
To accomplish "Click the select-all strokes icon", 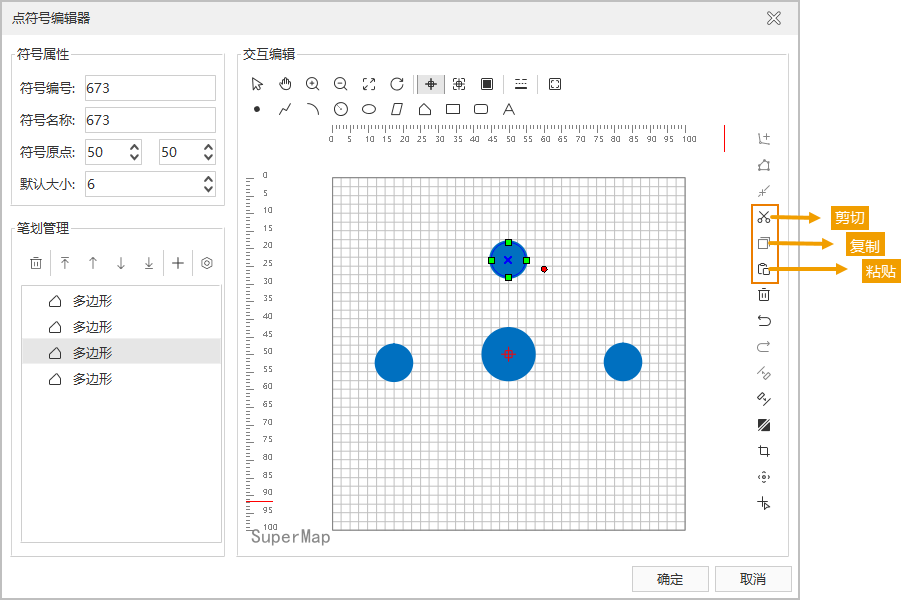I will pos(459,84).
